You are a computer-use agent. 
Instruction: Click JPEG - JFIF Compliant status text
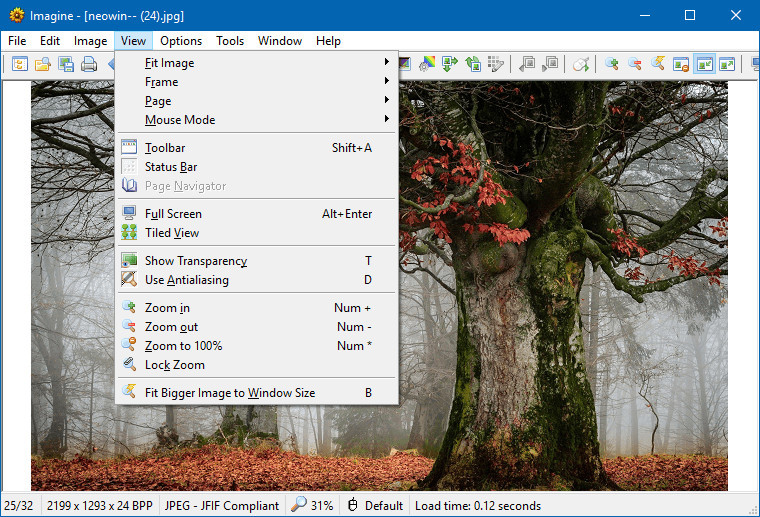(x=222, y=506)
